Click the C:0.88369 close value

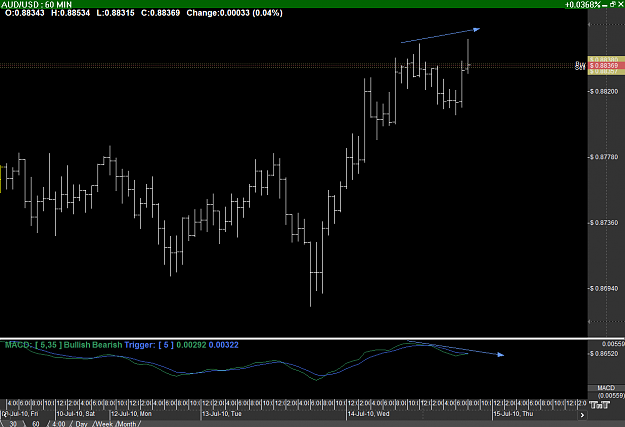coord(160,13)
